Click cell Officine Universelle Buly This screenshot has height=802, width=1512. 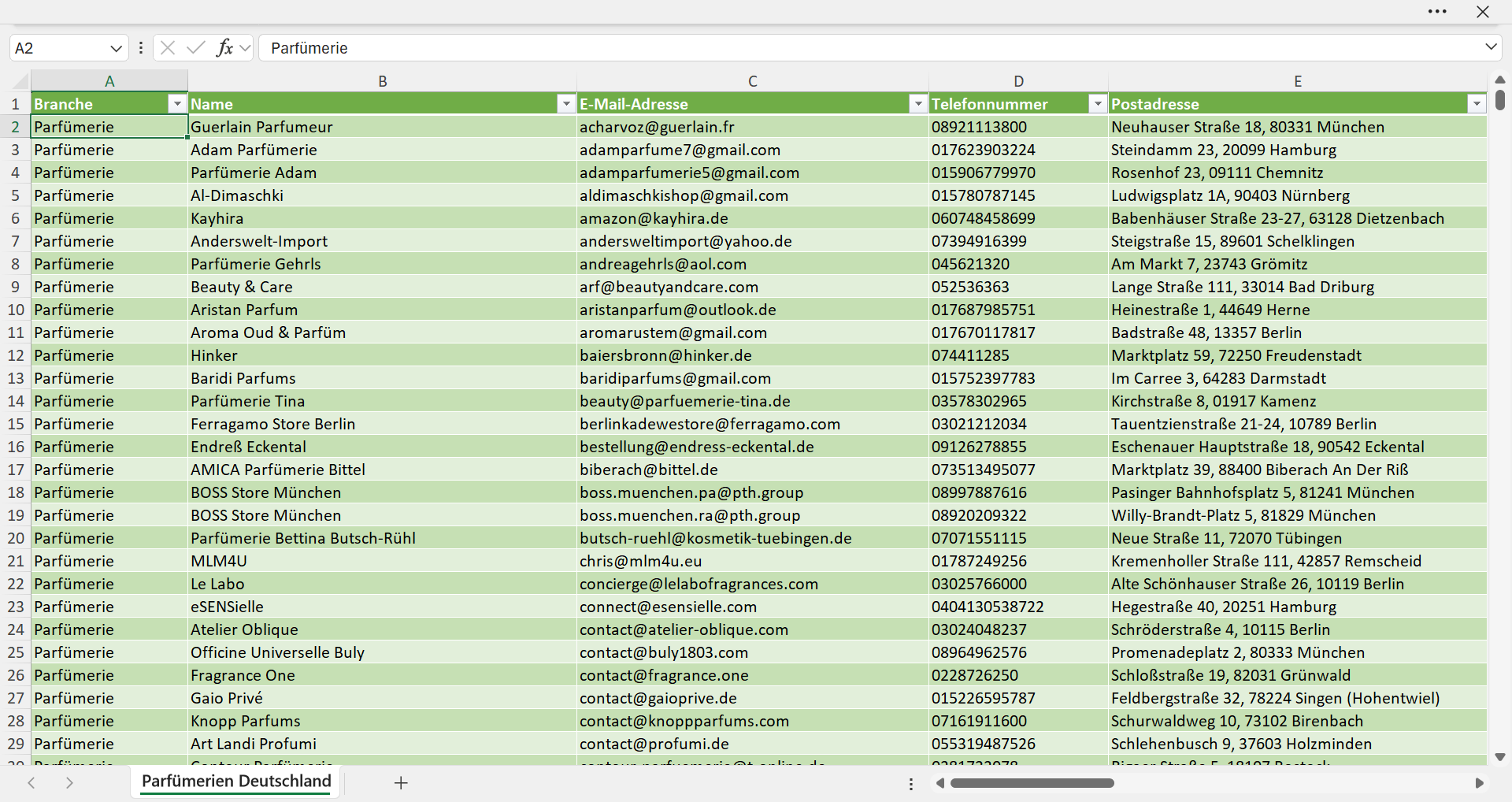(x=383, y=652)
